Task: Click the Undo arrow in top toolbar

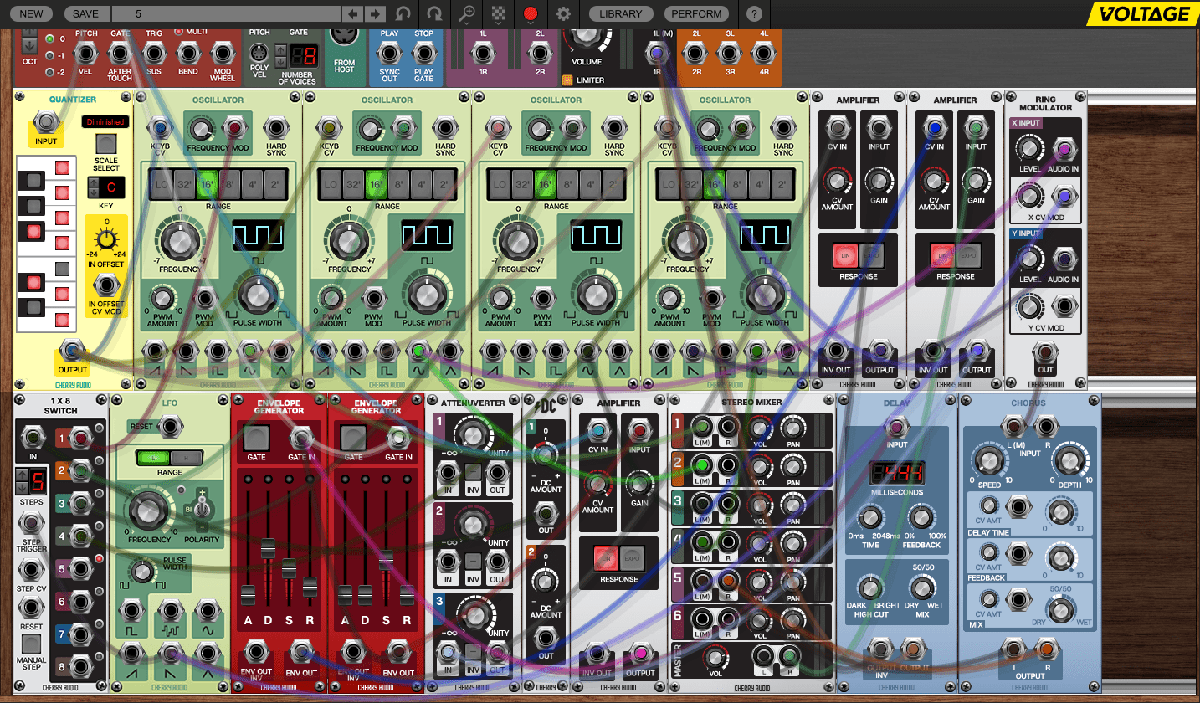Action: tap(403, 15)
